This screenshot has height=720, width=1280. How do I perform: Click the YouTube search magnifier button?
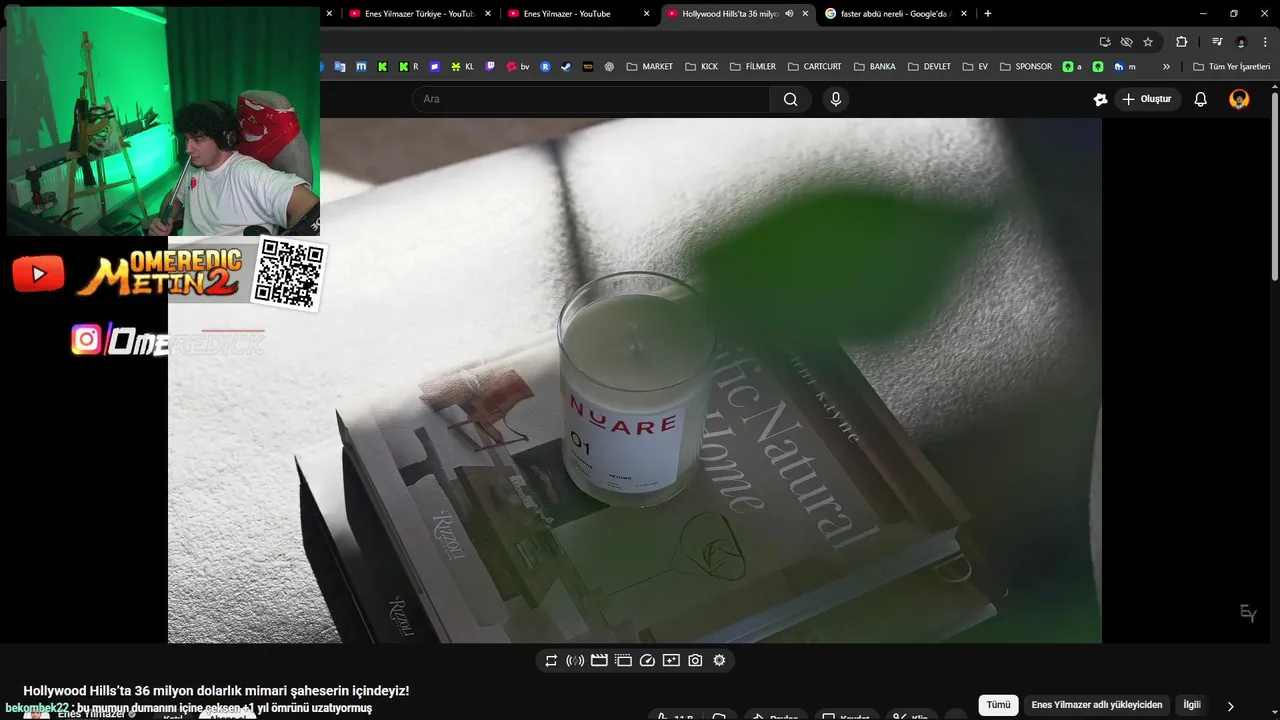(791, 99)
